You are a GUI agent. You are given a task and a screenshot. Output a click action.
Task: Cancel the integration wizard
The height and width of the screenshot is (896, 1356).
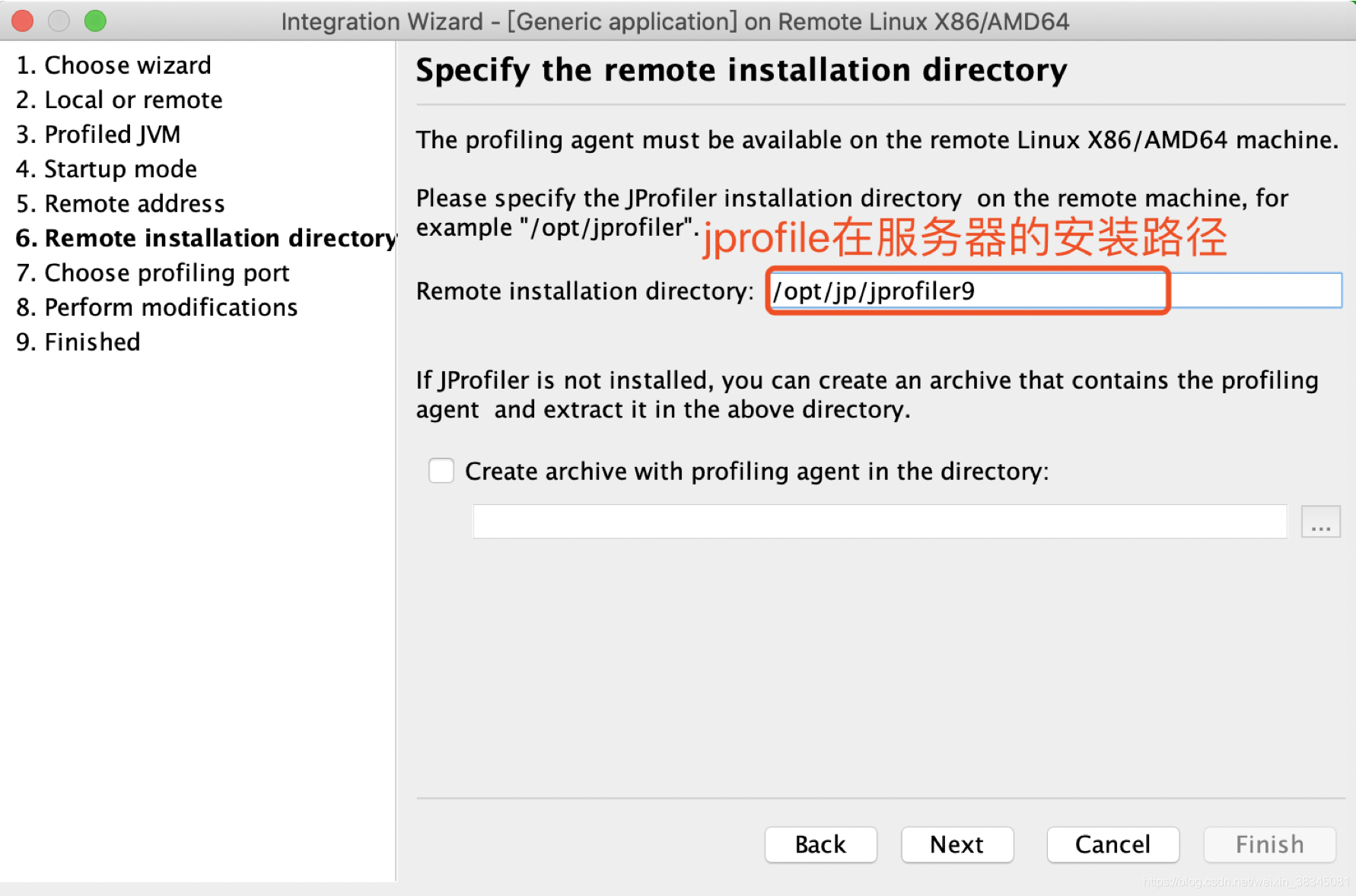(1113, 844)
